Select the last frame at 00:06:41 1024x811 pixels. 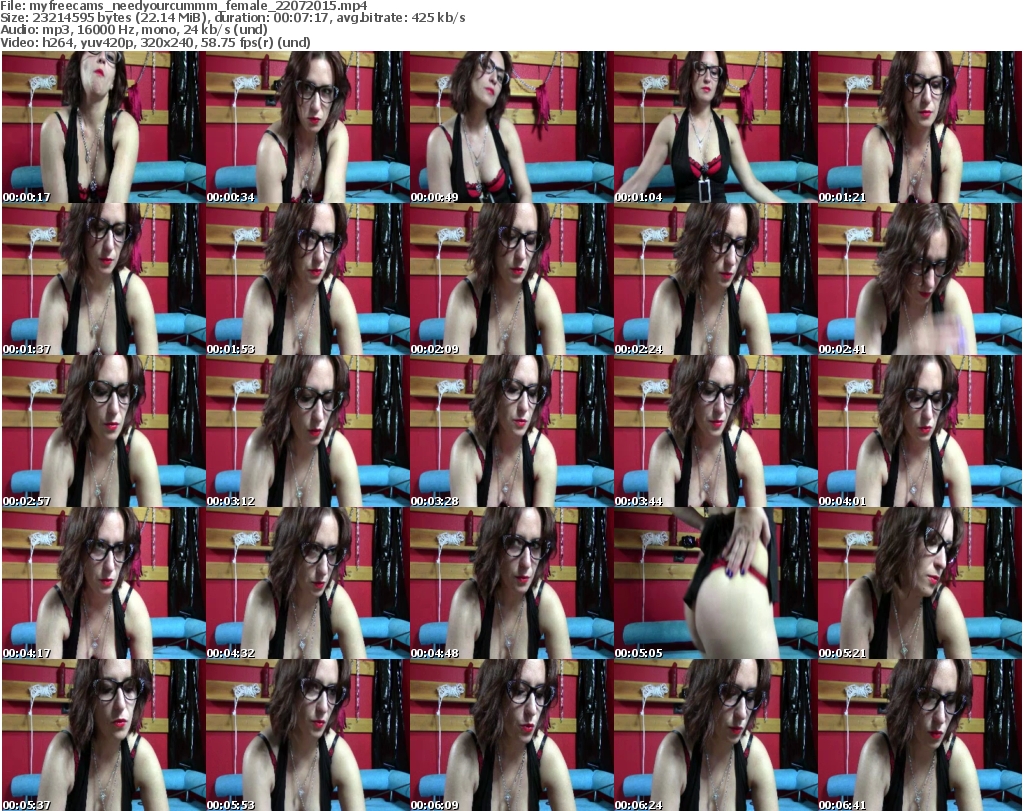tap(920, 735)
